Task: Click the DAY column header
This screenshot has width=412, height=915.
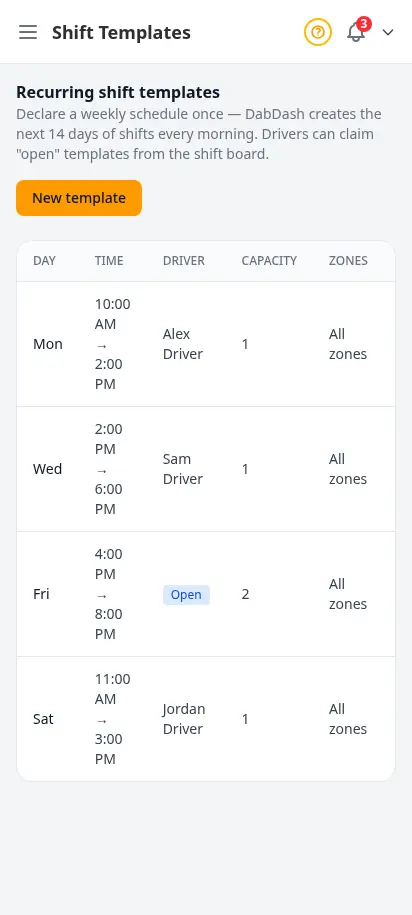Action: (x=44, y=261)
